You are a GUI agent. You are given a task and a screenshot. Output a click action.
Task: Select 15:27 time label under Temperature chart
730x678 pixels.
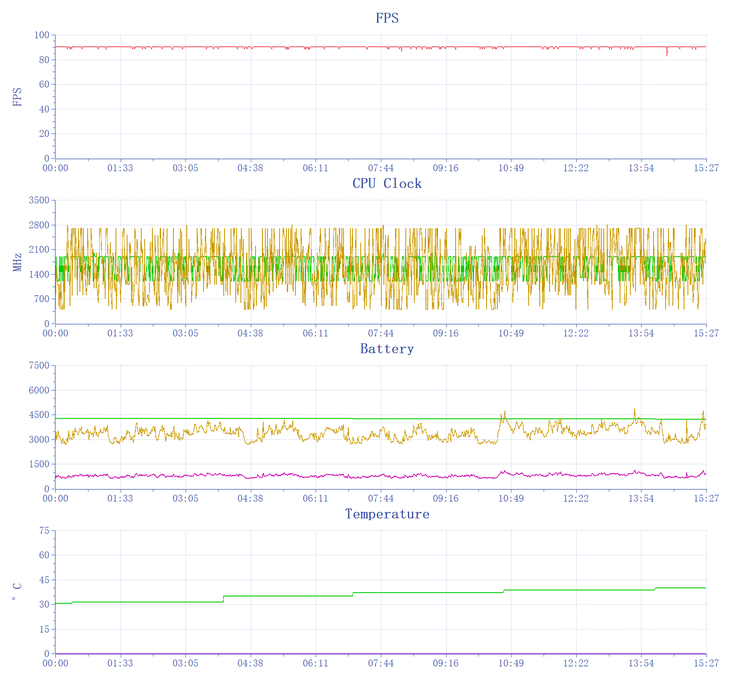point(706,663)
